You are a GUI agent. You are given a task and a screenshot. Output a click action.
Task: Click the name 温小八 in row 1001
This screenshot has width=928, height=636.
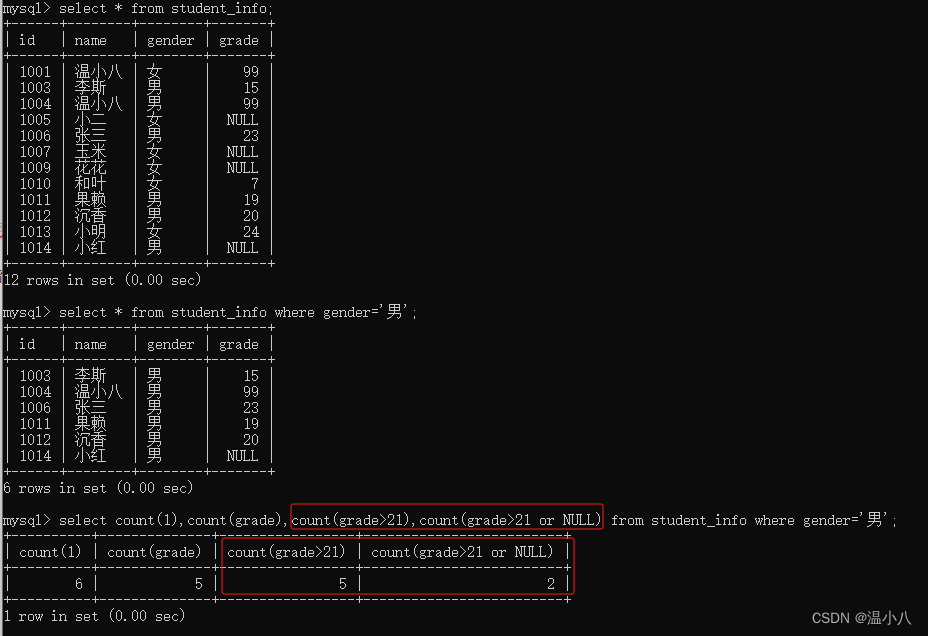click(98, 72)
